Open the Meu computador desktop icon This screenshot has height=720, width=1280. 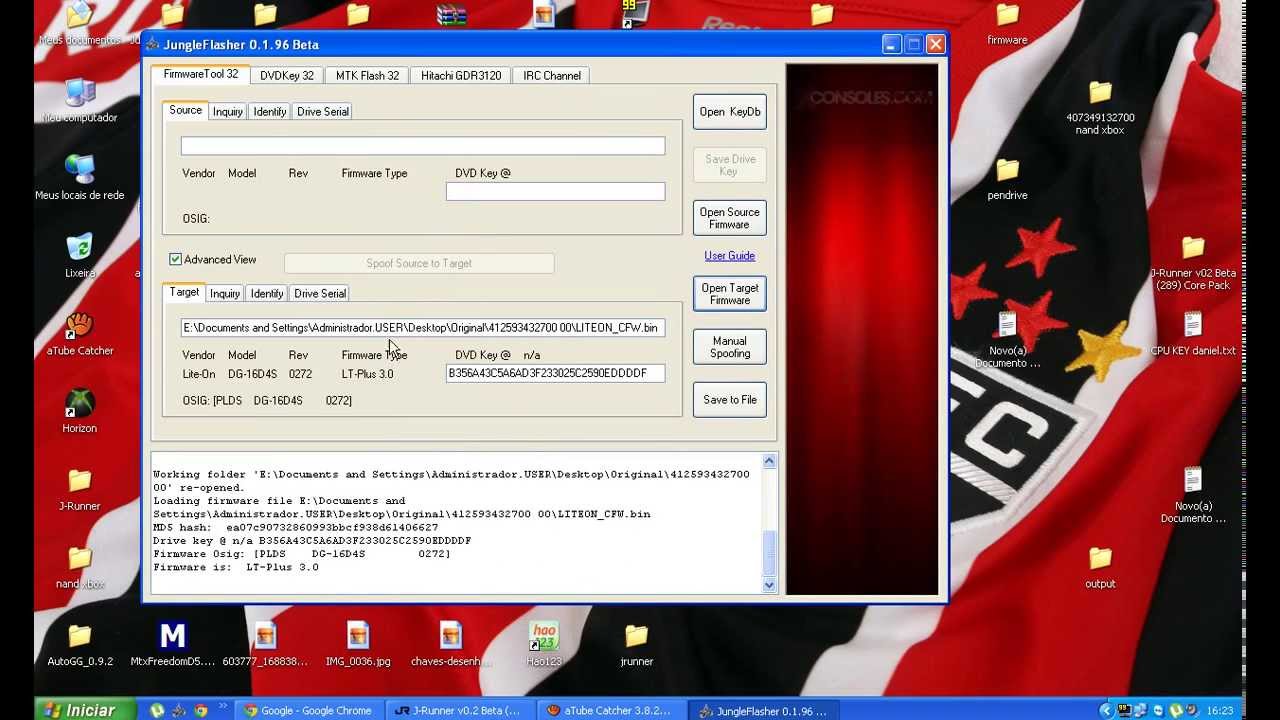80,93
